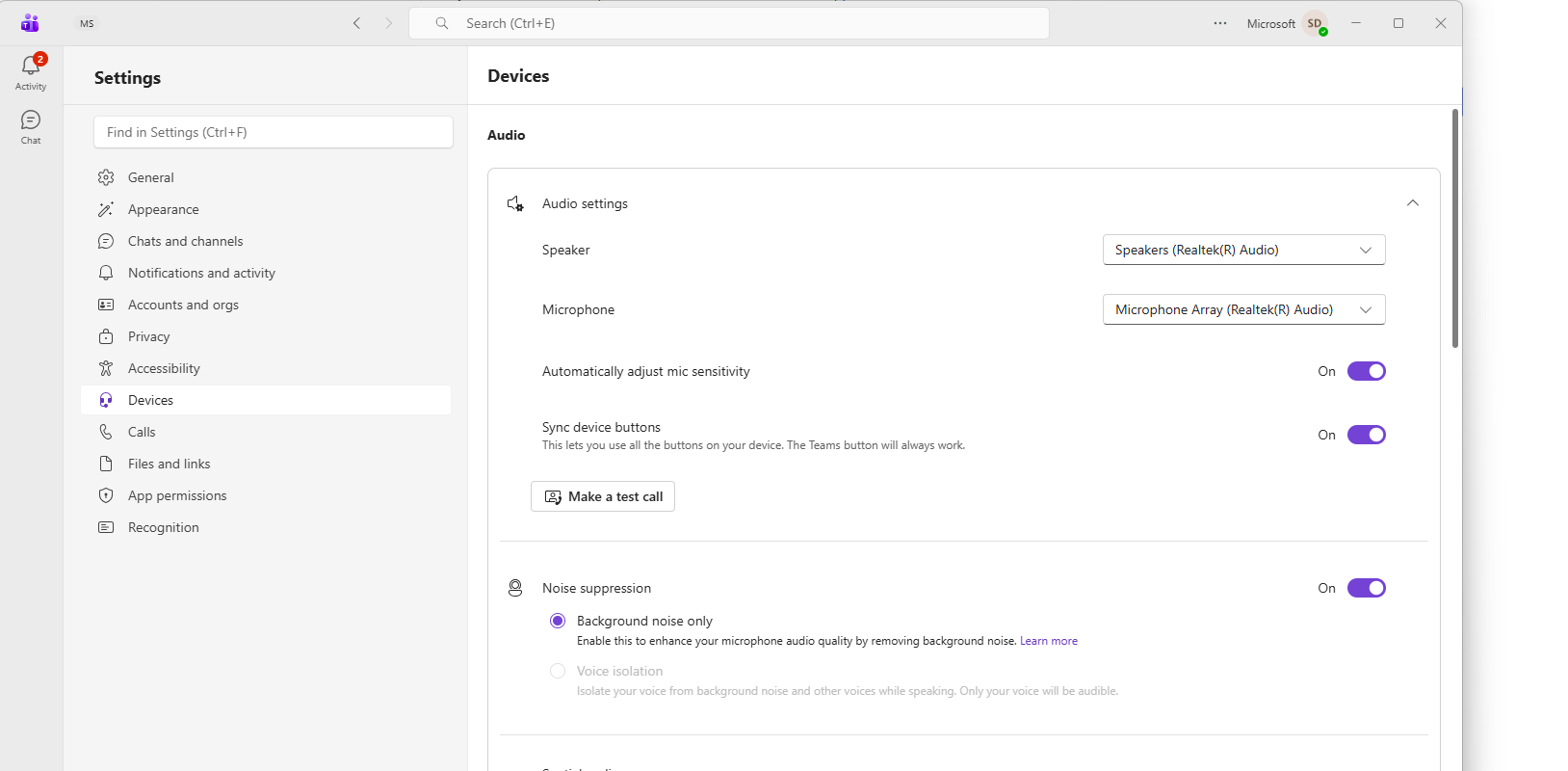Disable the Sync device buttons toggle
The width and height of the screenshot is (1568, 771).
click(1366, 435)
